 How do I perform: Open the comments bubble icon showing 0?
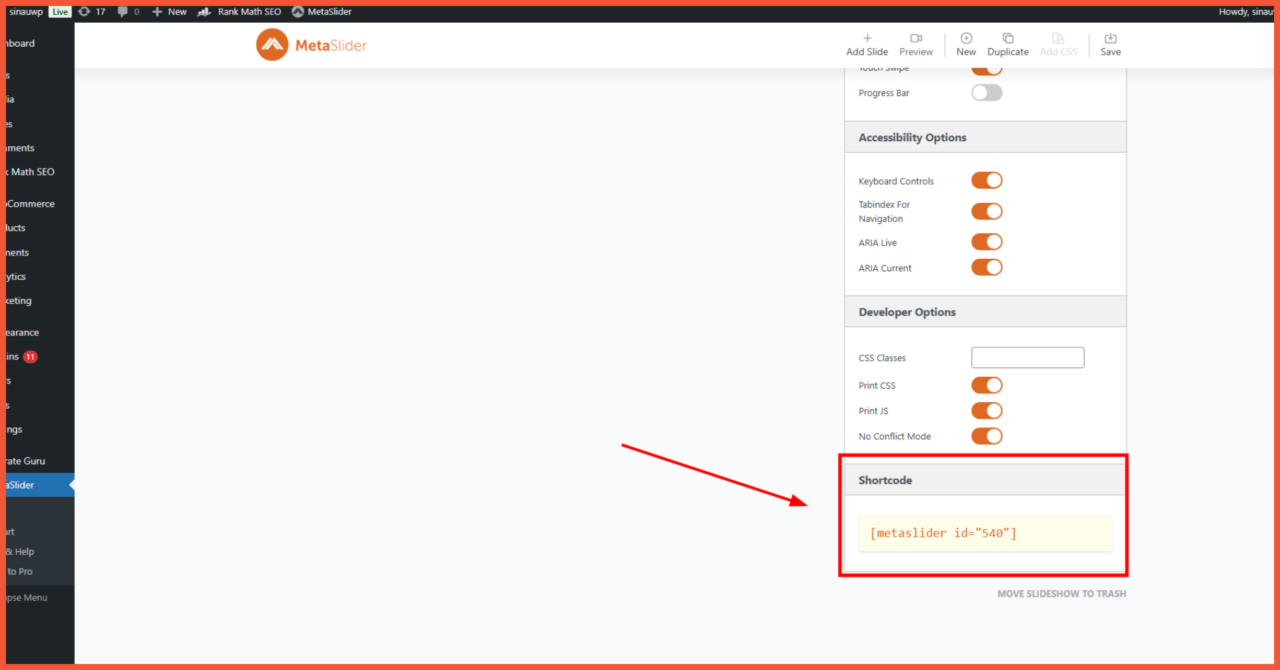tap(128, 11)
